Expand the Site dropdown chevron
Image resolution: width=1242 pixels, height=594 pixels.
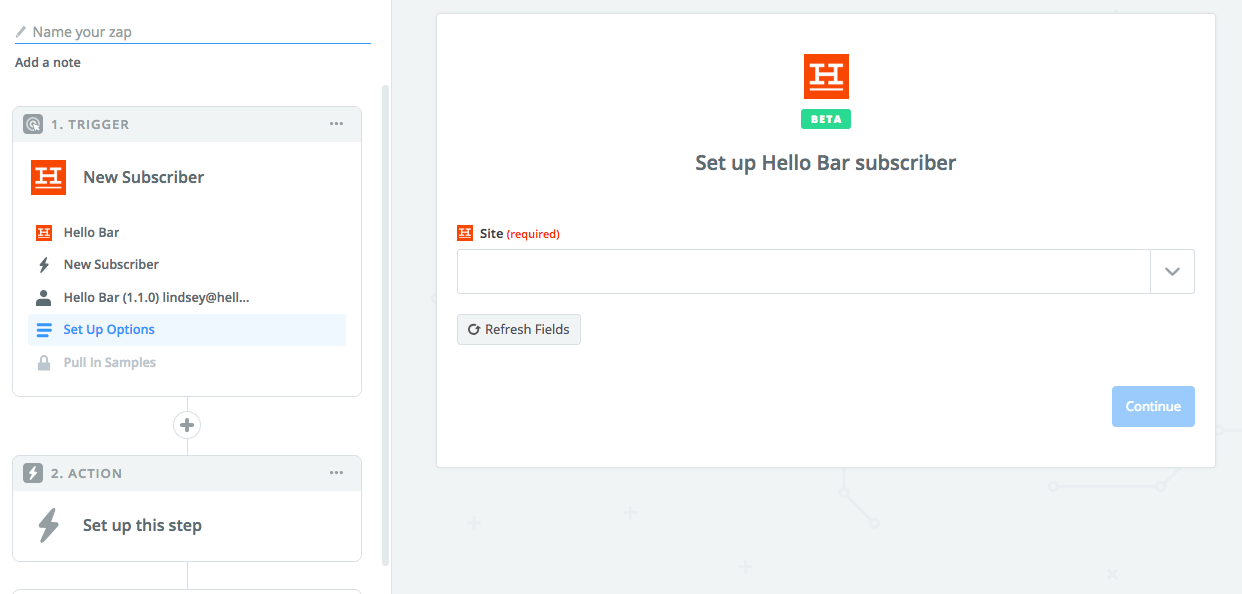[1172, 272]
